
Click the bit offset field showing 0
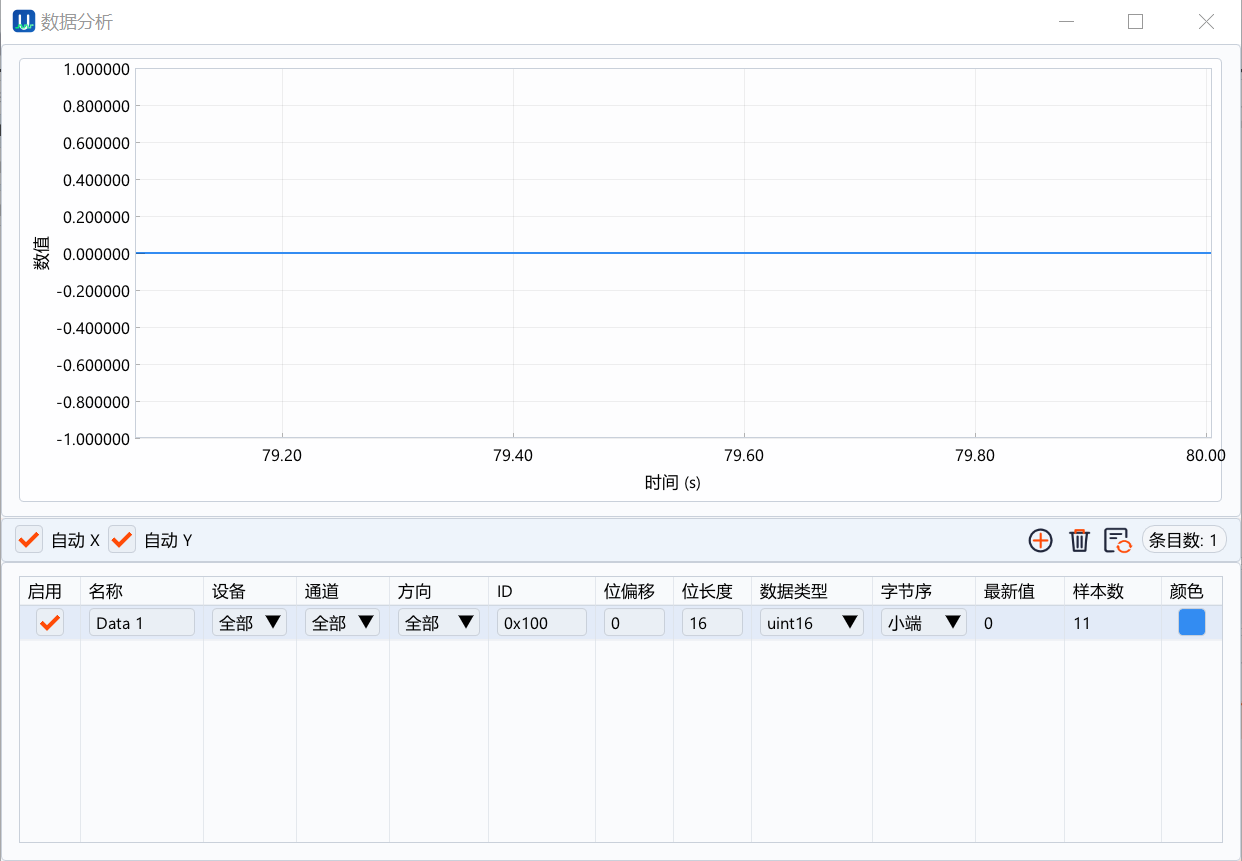(x=634, y=623)
